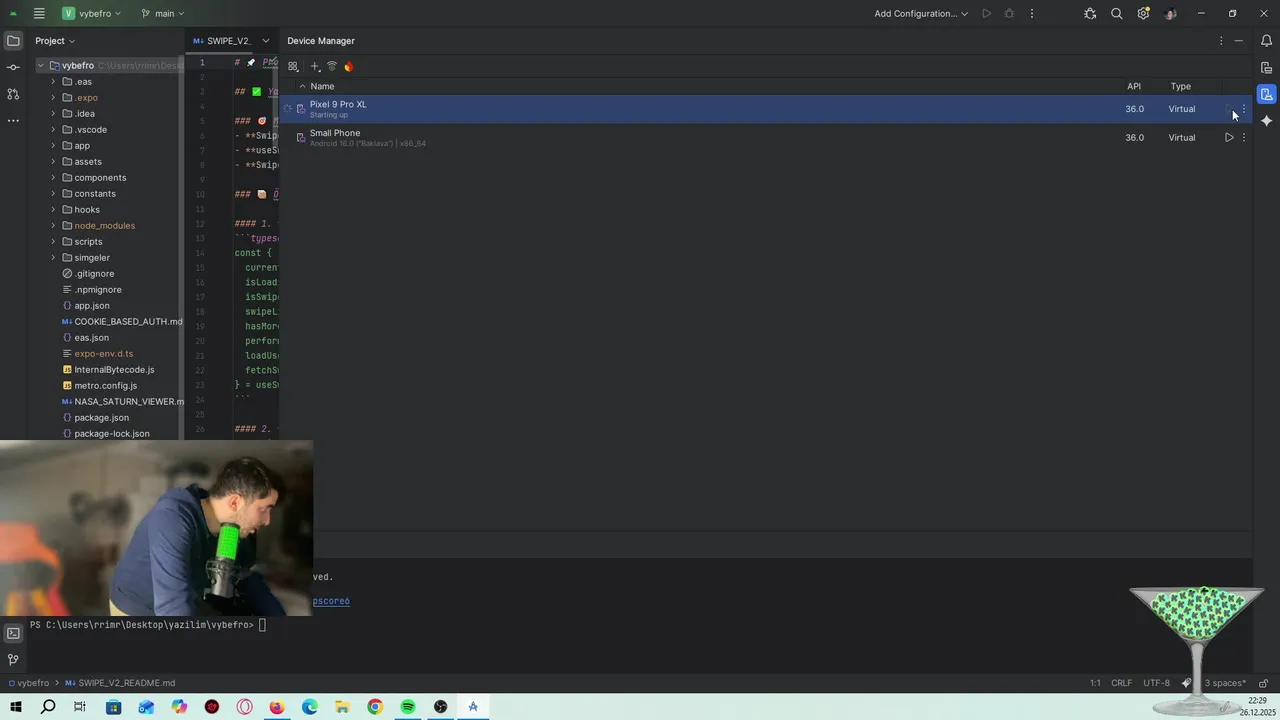Screen dimensions: 1280x720
Task: Sort devices by the Name column header
Action: pyautogui.click(x=322, y=86)
